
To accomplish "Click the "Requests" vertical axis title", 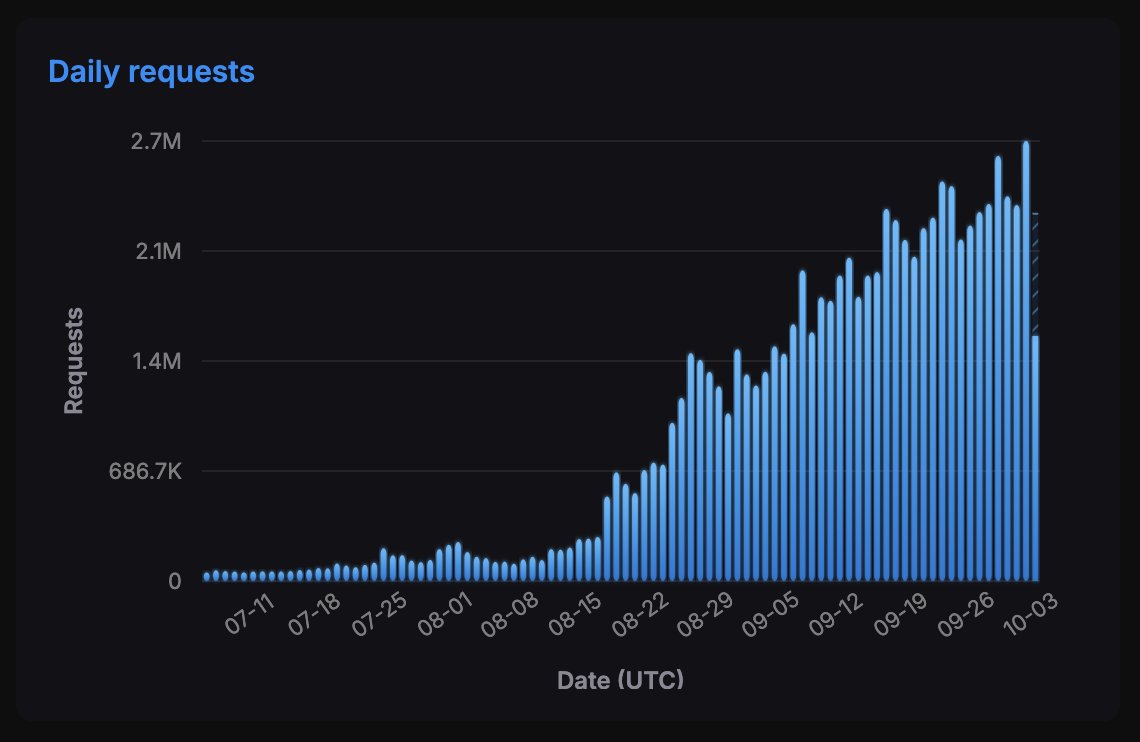I will point(74,361).
